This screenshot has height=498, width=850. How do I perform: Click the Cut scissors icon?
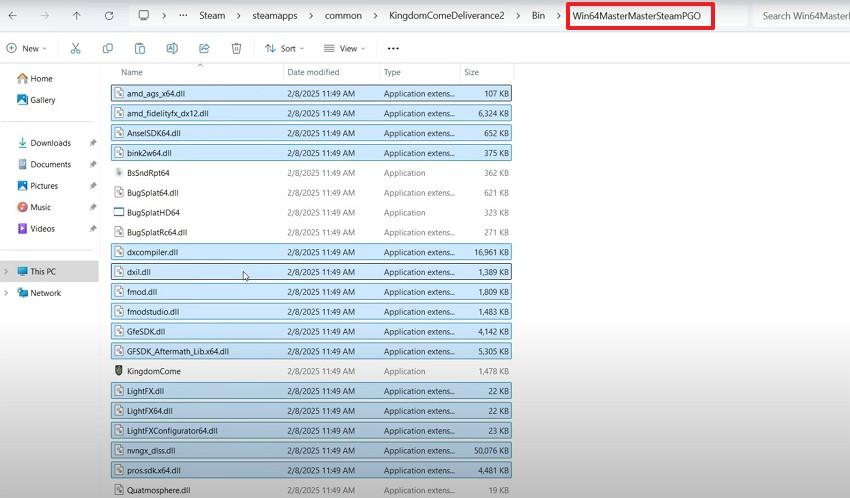(75, 48)
